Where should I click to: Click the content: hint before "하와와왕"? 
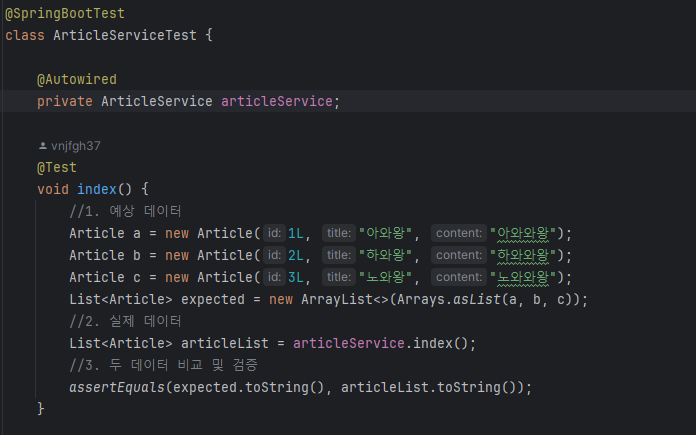click(459, 255)
